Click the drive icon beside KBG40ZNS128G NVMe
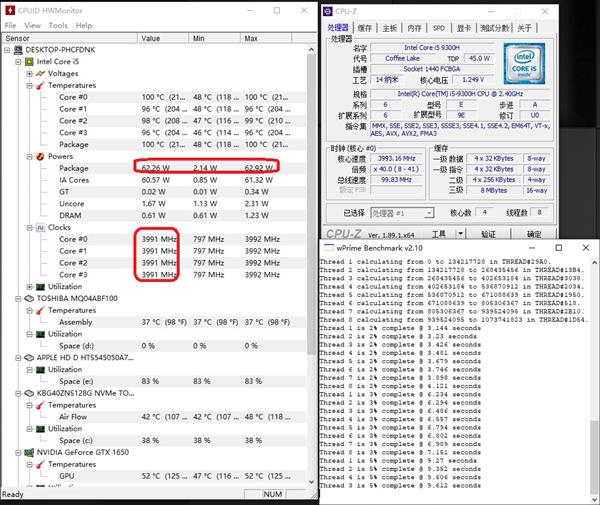Image resolution: width=600 pixels, height=505 pixels. 29,393
